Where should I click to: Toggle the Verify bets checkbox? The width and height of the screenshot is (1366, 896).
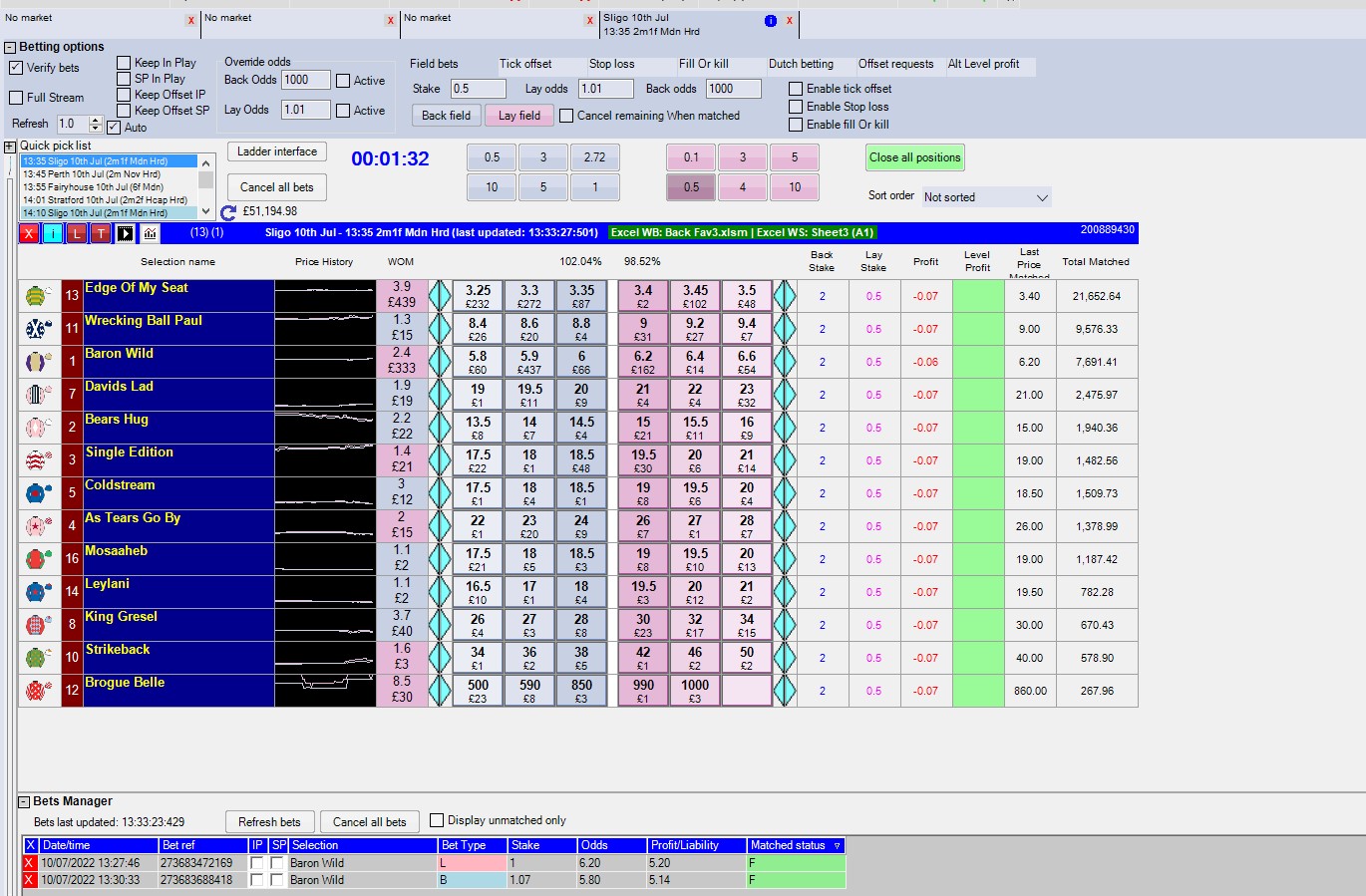click(16, 68)
